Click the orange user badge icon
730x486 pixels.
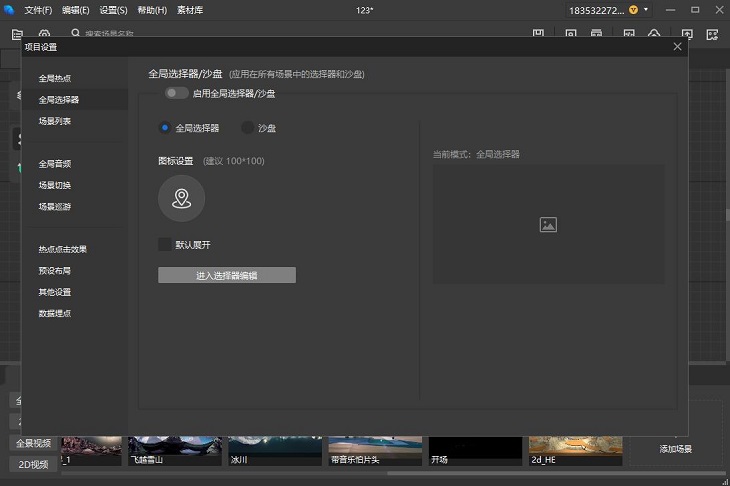[633, 10]
